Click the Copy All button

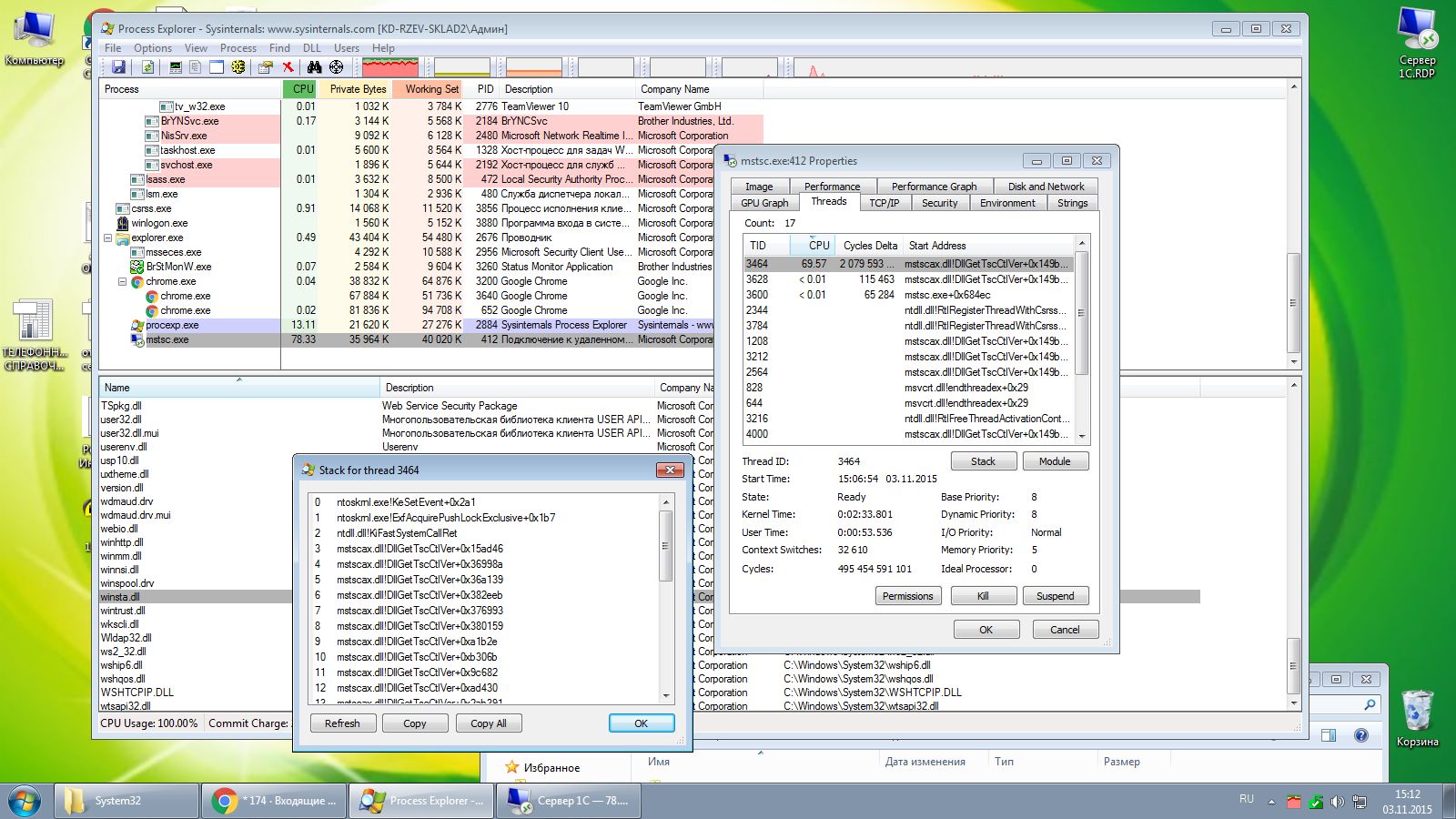(489, 723)
